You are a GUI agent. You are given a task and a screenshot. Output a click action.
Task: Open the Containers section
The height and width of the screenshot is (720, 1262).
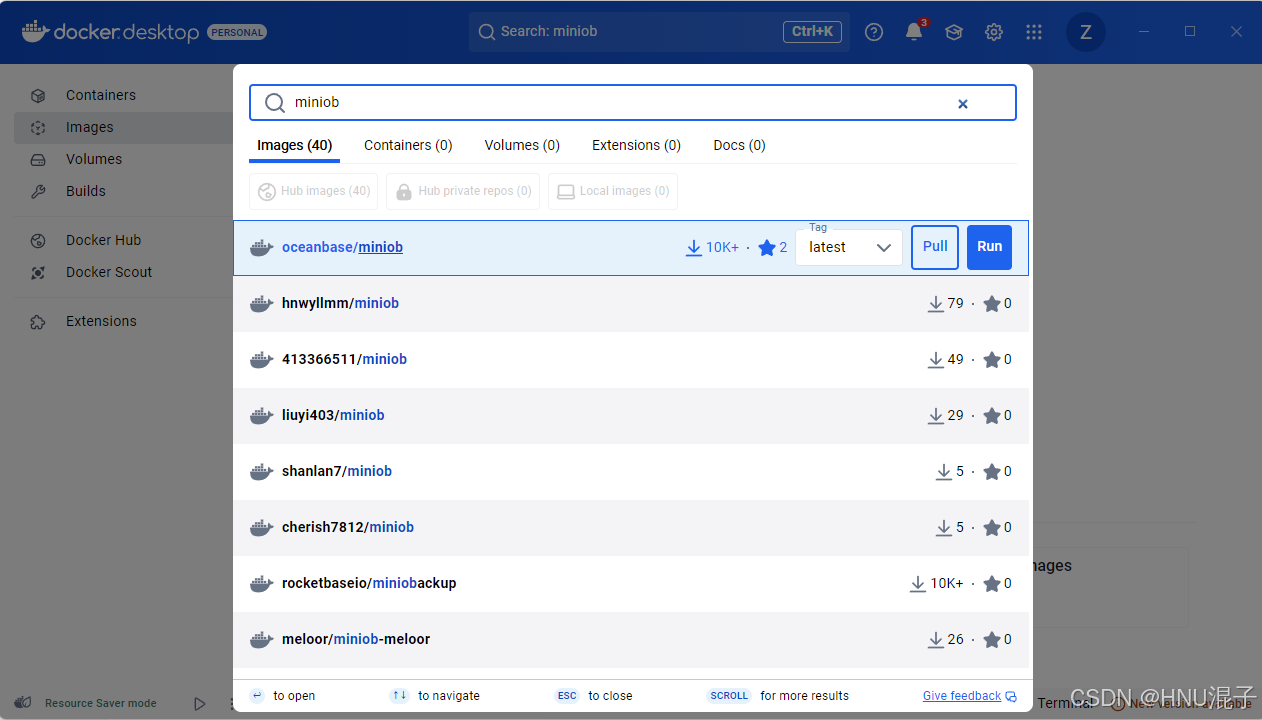pos(101,95)
